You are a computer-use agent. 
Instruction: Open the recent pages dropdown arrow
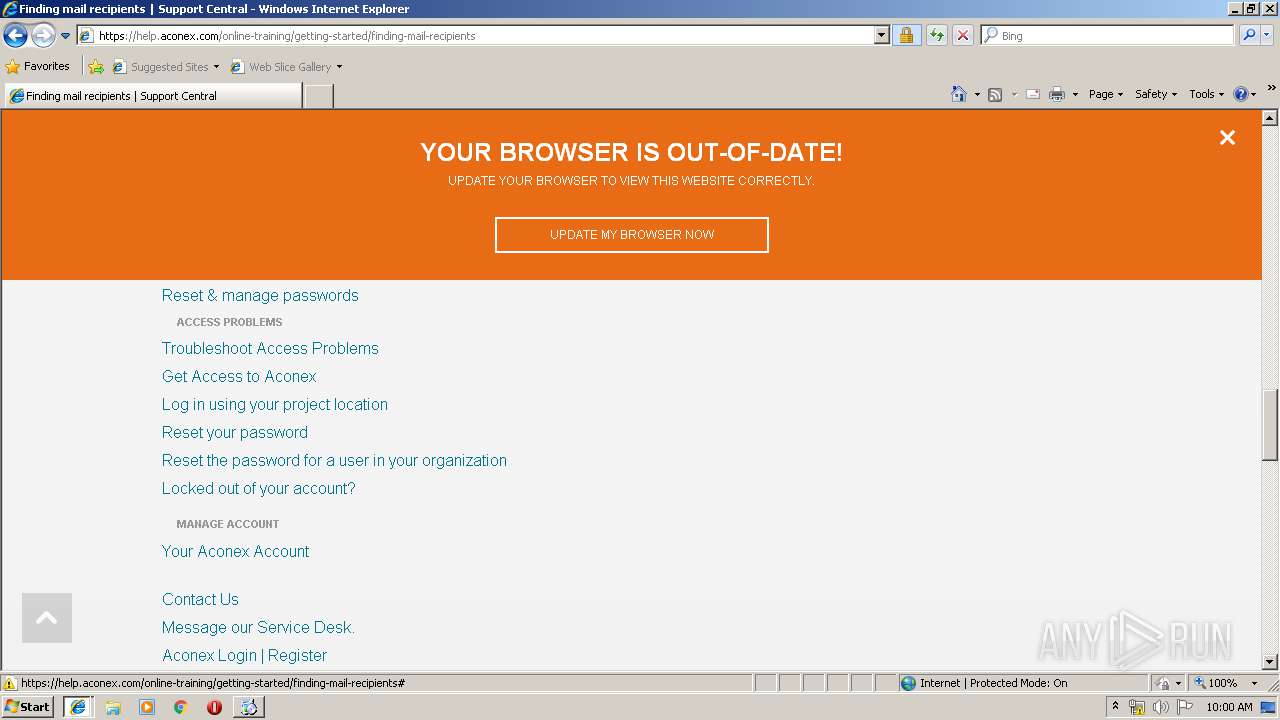(66, 36)
